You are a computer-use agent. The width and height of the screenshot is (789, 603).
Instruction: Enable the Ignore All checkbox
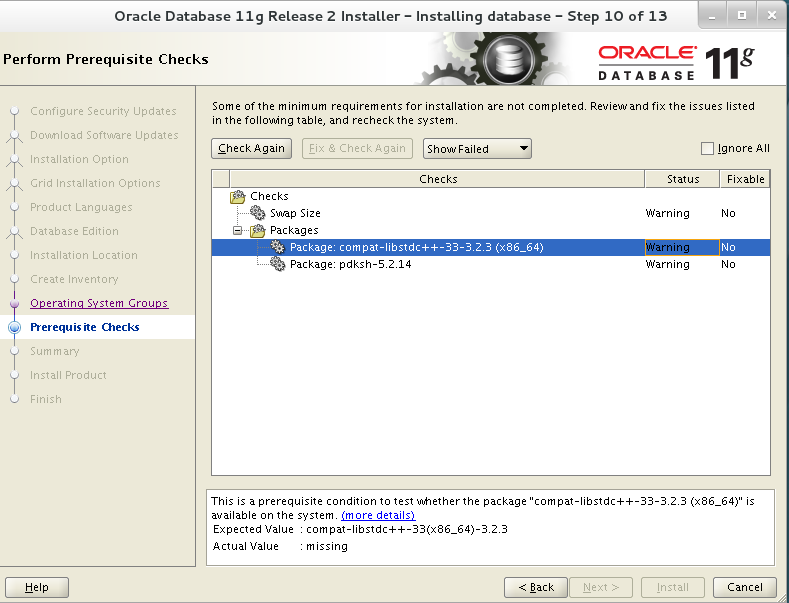tap(707, 148)
